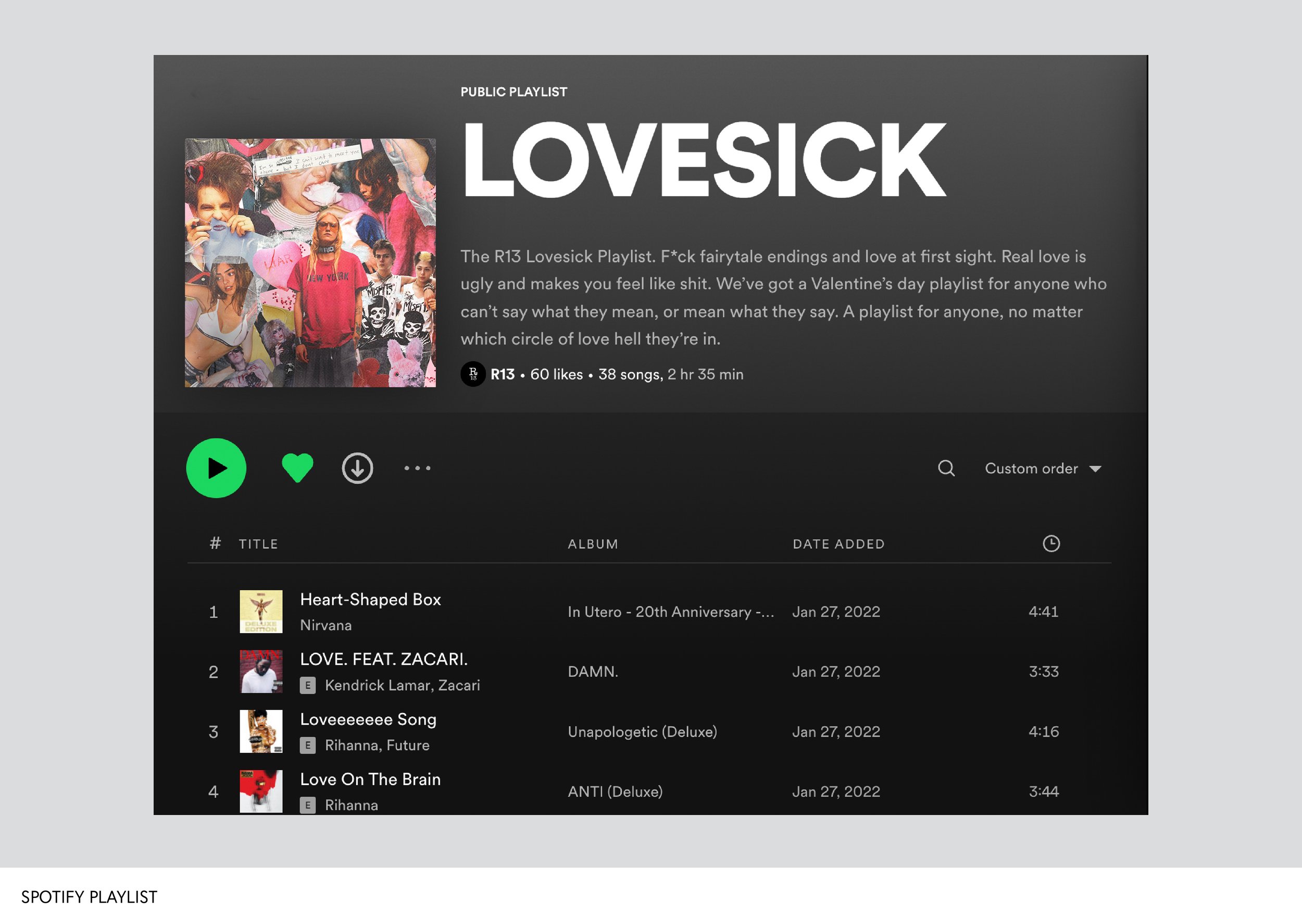This screenshot has width=1302, height=924.
Task: Click the explicit badge on Love On The Brain
Action: point(307,805)
